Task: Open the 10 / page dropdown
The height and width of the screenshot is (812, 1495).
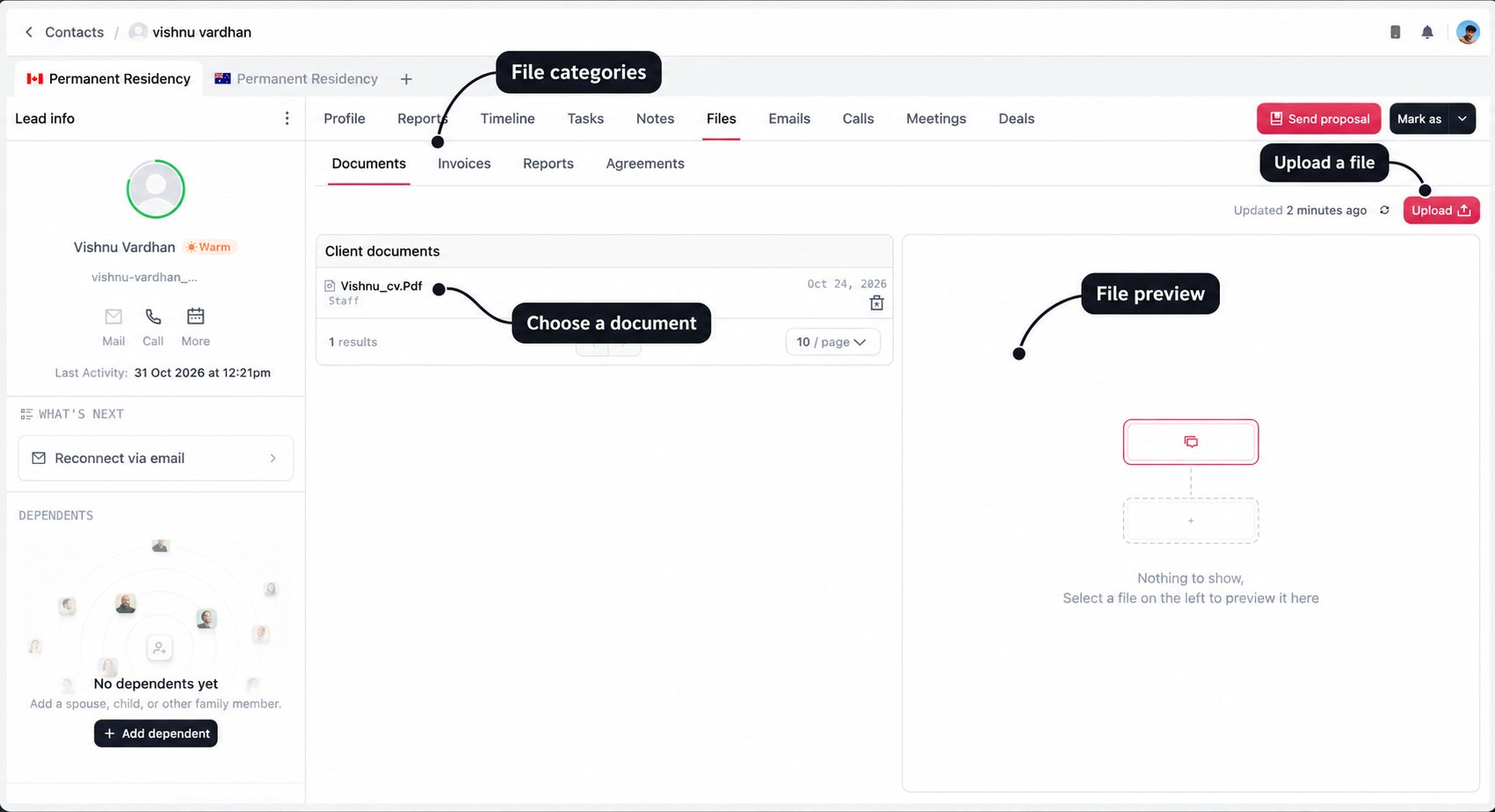Action: click(832, 342)
